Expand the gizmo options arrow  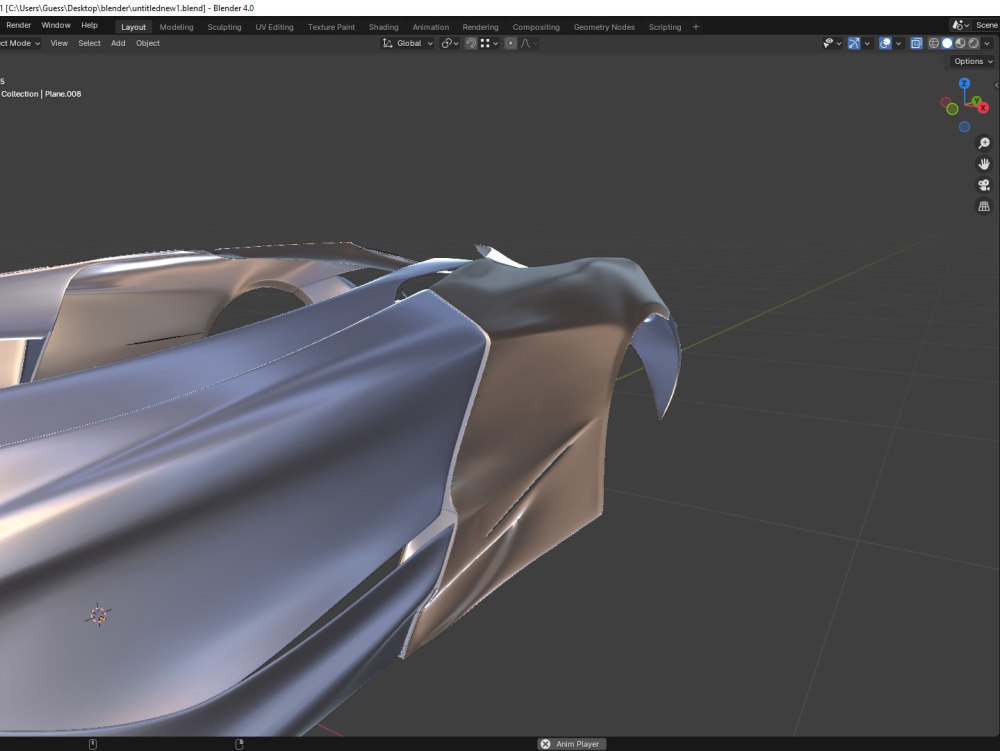[867, 43]
